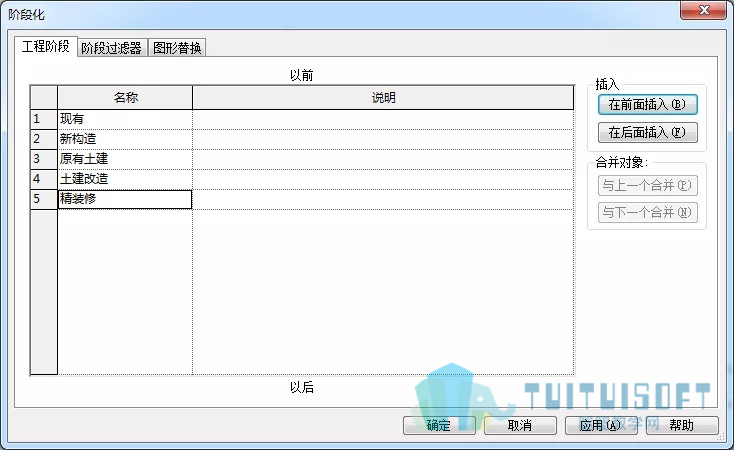Select the 原有土建 phase name cell

[x=125, y=159]
